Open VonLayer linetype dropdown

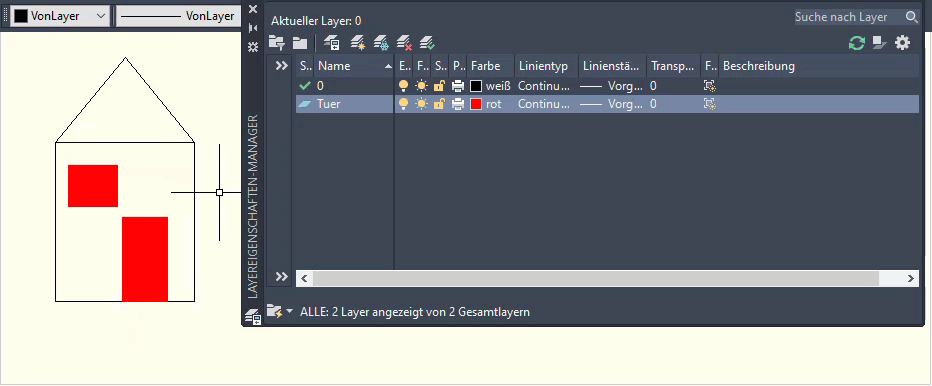178,16
